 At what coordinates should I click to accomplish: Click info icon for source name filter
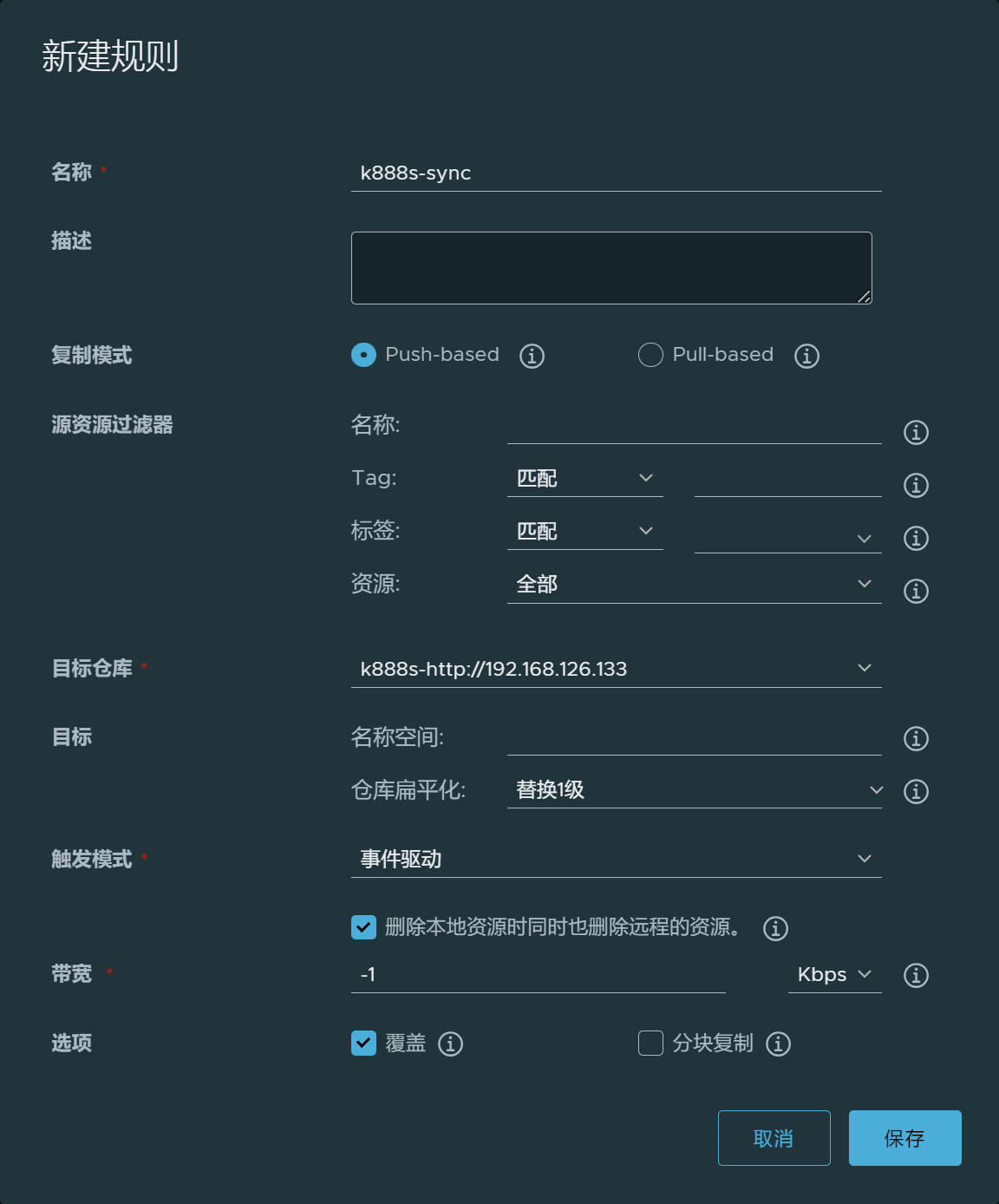tap(916, 432)
